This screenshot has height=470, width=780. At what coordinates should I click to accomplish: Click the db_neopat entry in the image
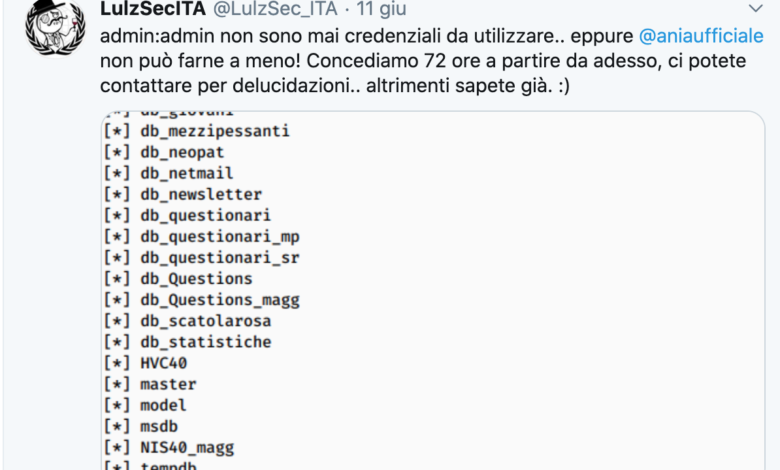point(164,152)
